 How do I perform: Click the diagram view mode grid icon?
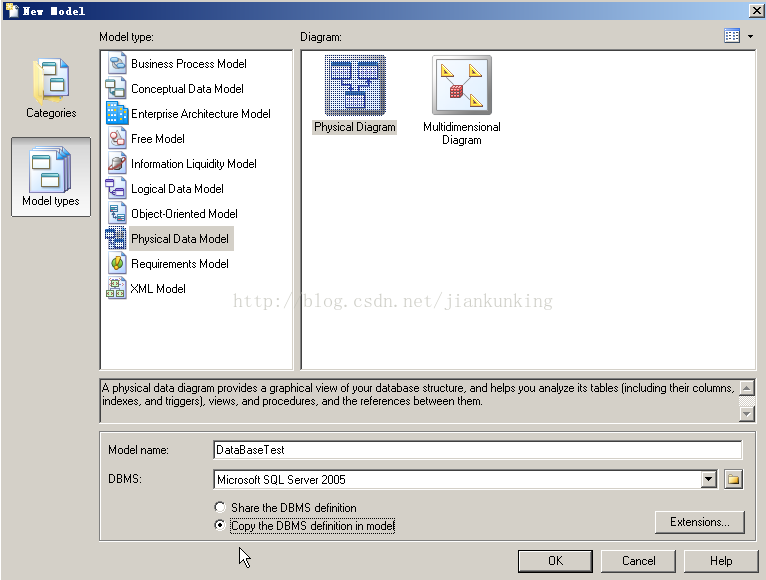pyautogui.click(x=732, y=36)
